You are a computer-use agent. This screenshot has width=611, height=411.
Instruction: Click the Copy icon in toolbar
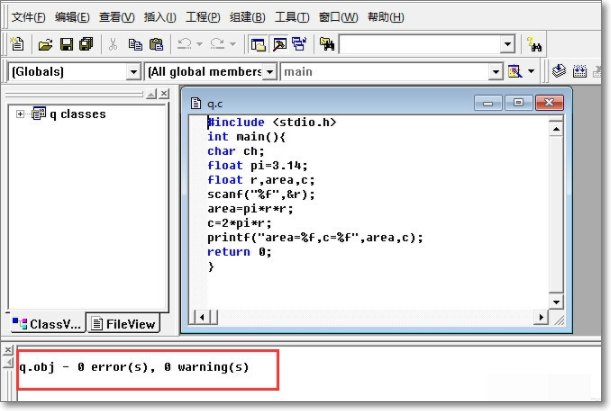click(x=135, y=44)
